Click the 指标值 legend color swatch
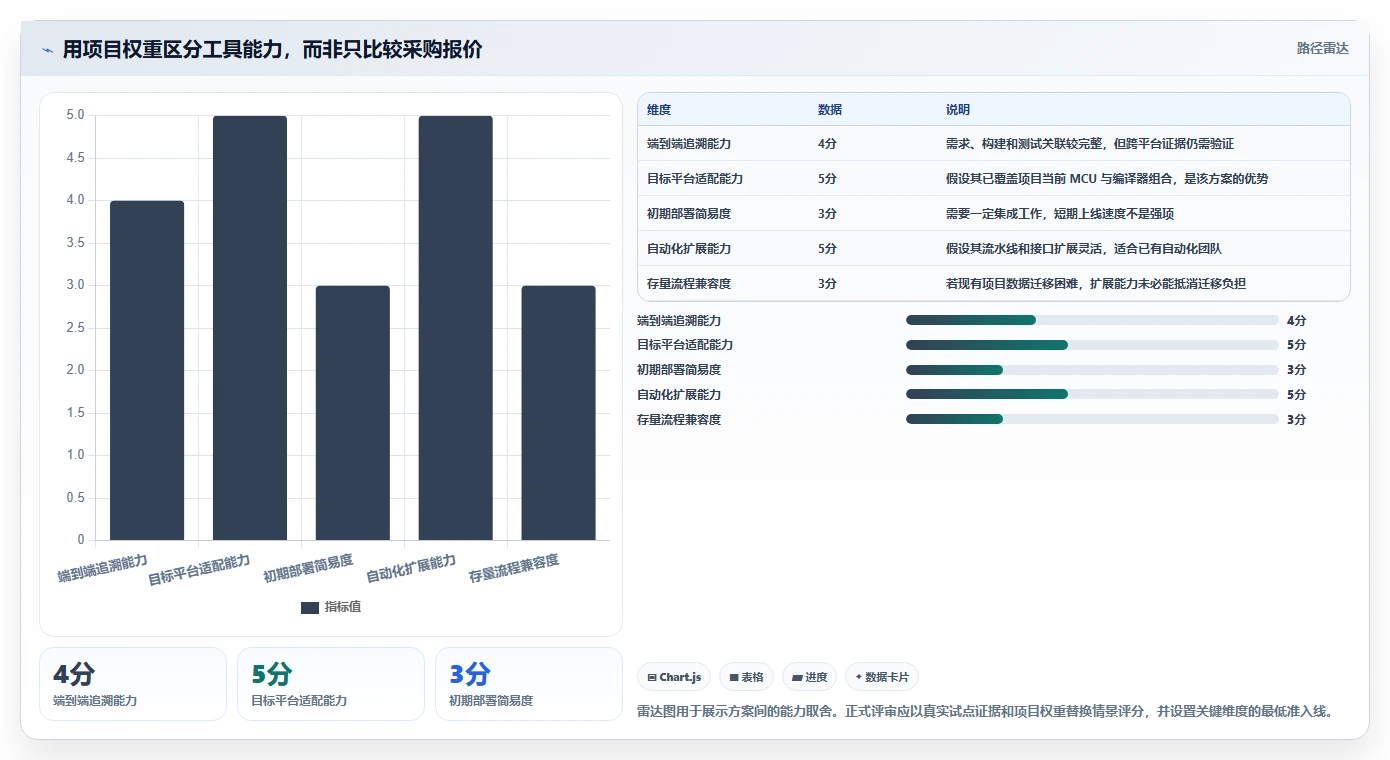The height and width of the screenshot is (760, 1390). [x=310, y=608]
